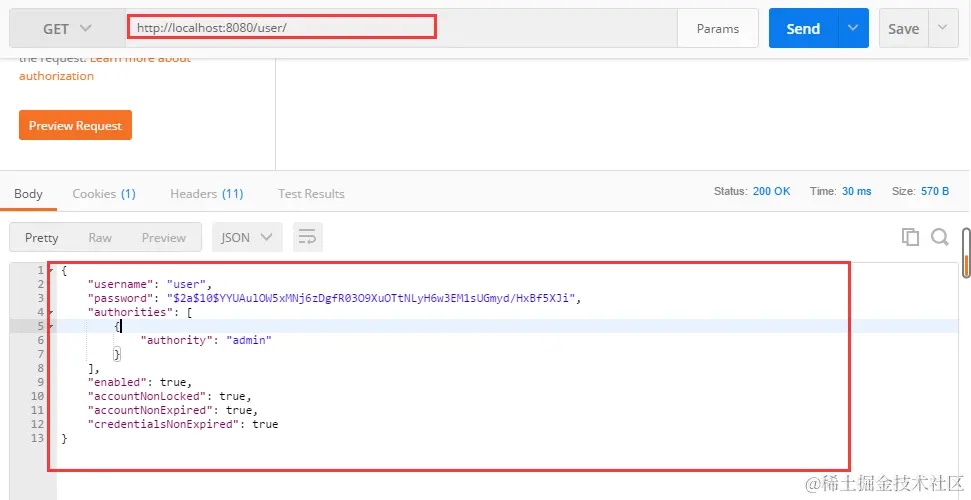
Task: Click the Preview Request button
Action: [x=76, y=125]
